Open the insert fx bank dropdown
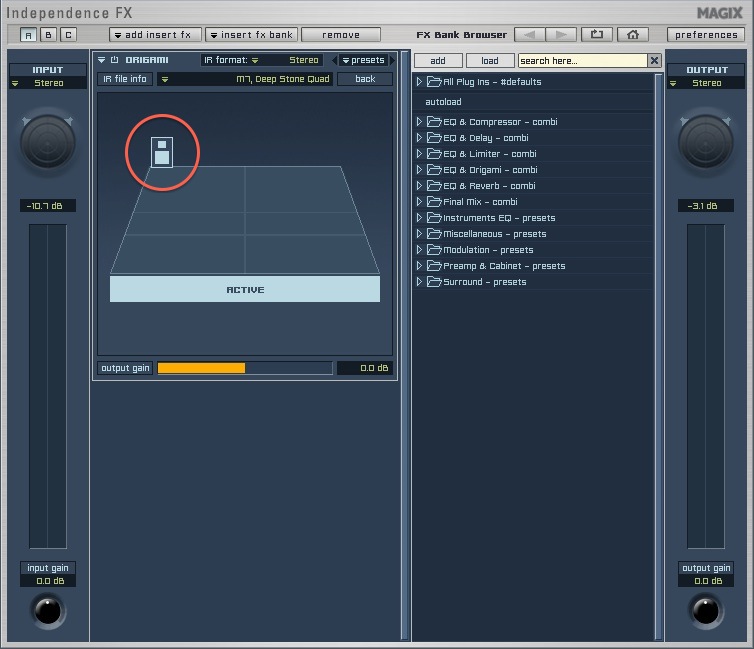The width and height of the screenshot is (754, 649). pos(251,35)
